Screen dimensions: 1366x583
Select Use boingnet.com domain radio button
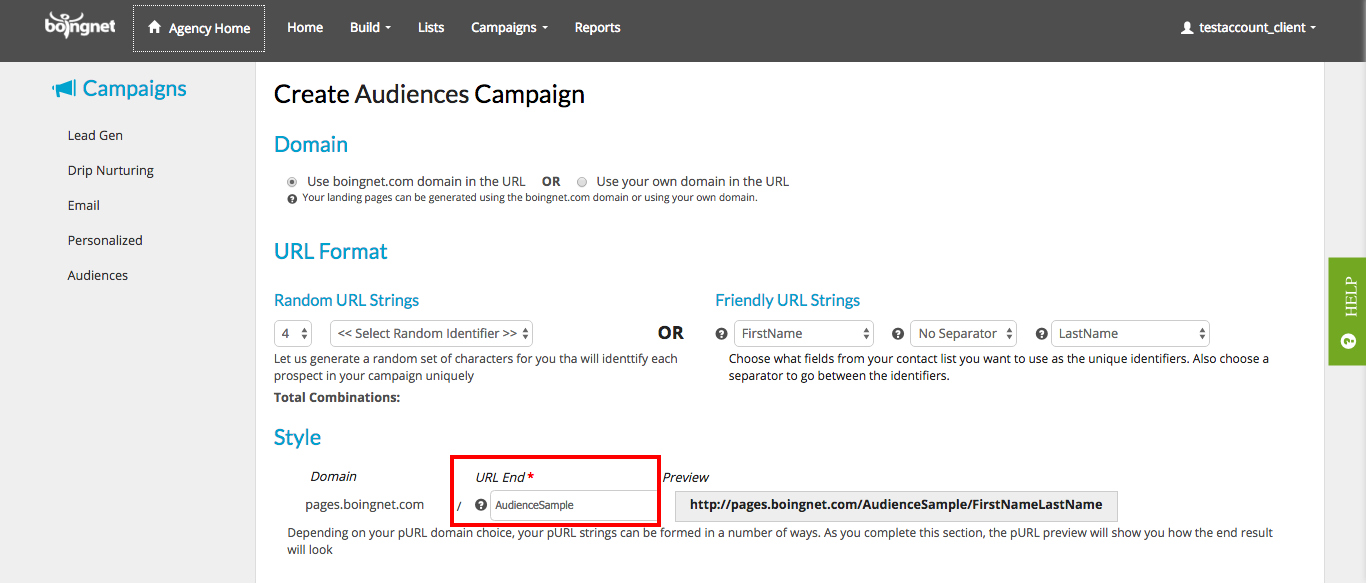[292, 182]
